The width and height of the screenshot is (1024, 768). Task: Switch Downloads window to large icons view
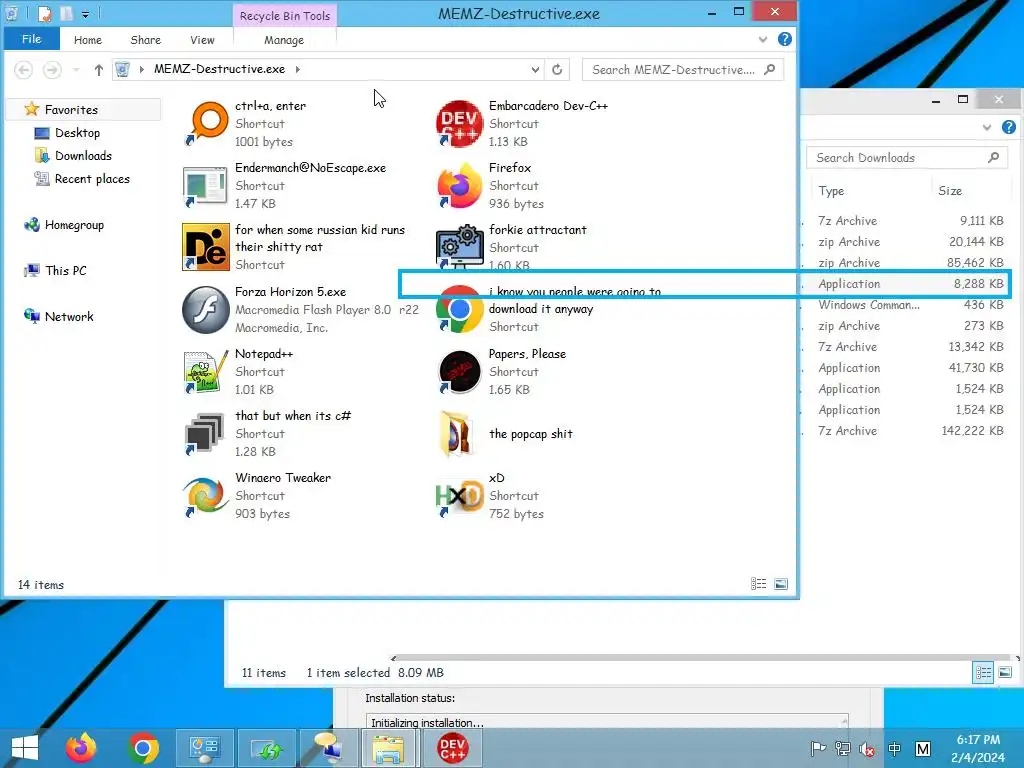pyautogui.click(x=1006, y=672)
